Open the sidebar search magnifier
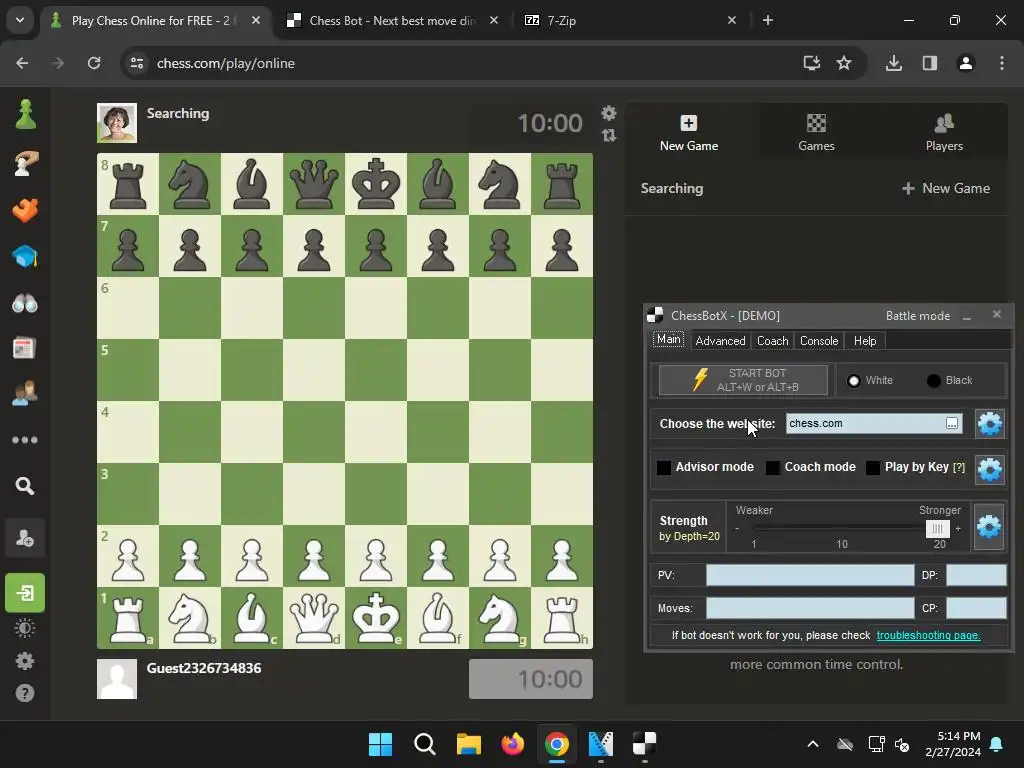This screenshot has height=768, width=1024. [25, 486]
